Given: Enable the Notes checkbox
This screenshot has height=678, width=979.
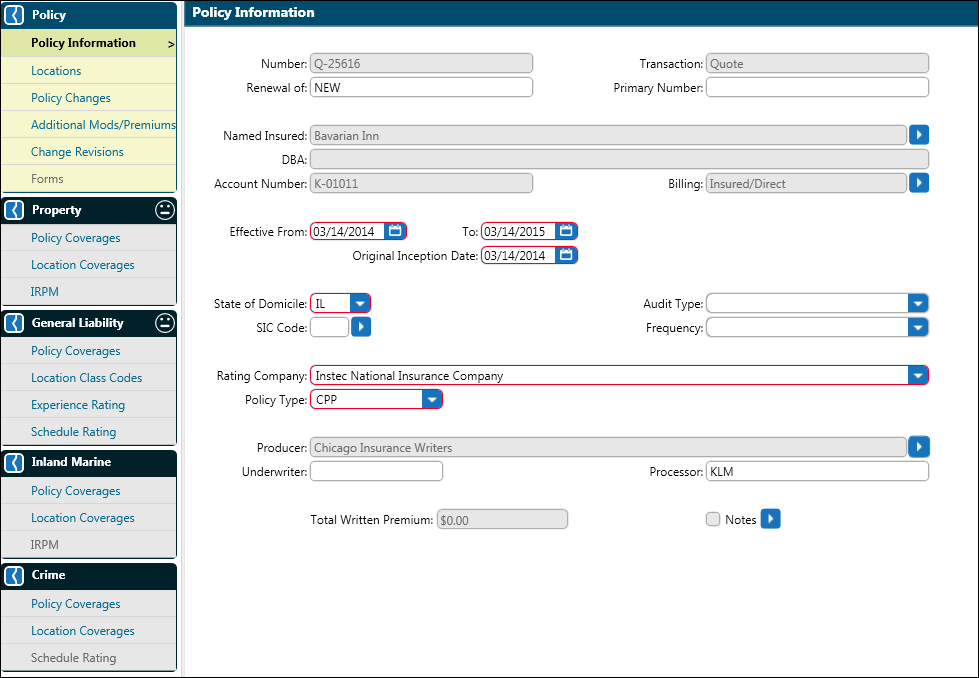Looking at the screenshot, I should click(713, 519).
